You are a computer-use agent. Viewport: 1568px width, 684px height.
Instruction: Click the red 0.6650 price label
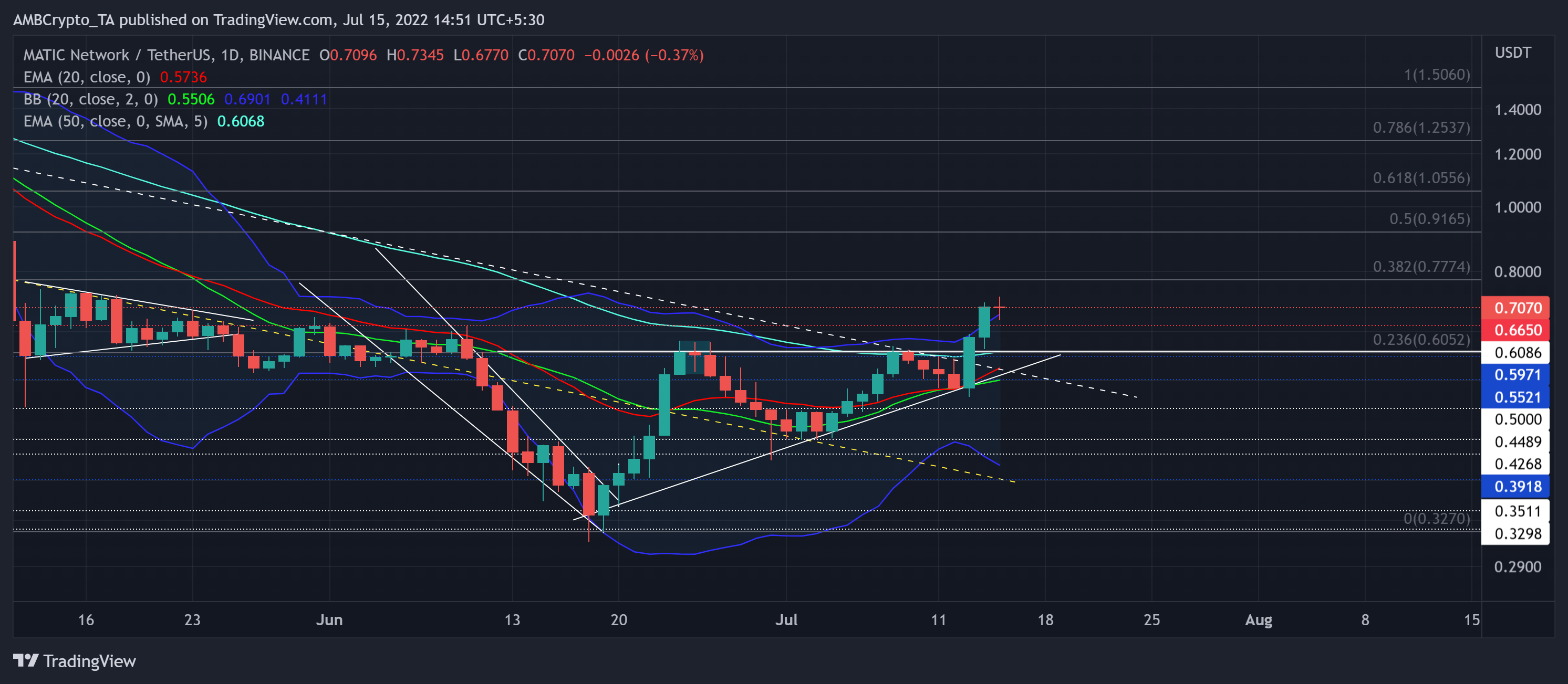(1517, 330)
